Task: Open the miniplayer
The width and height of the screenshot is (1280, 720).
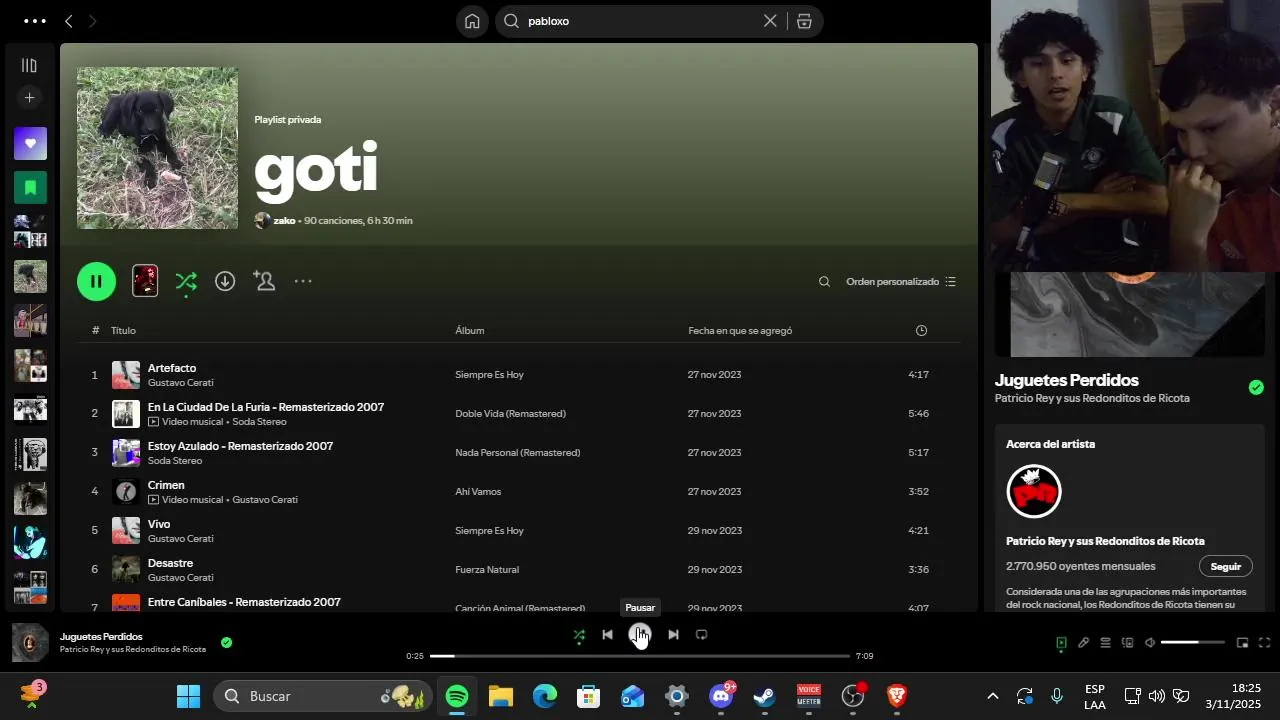Action: [x=1242, y=643]
